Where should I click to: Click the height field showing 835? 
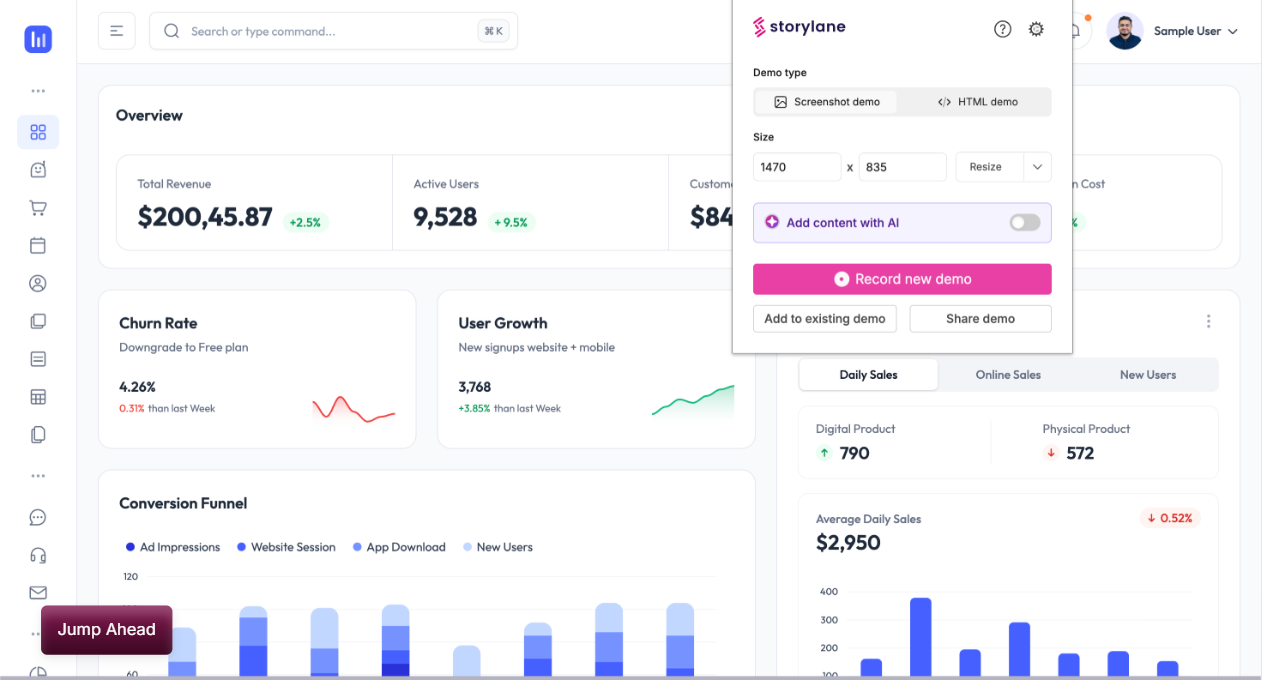[x=902, y=167]
